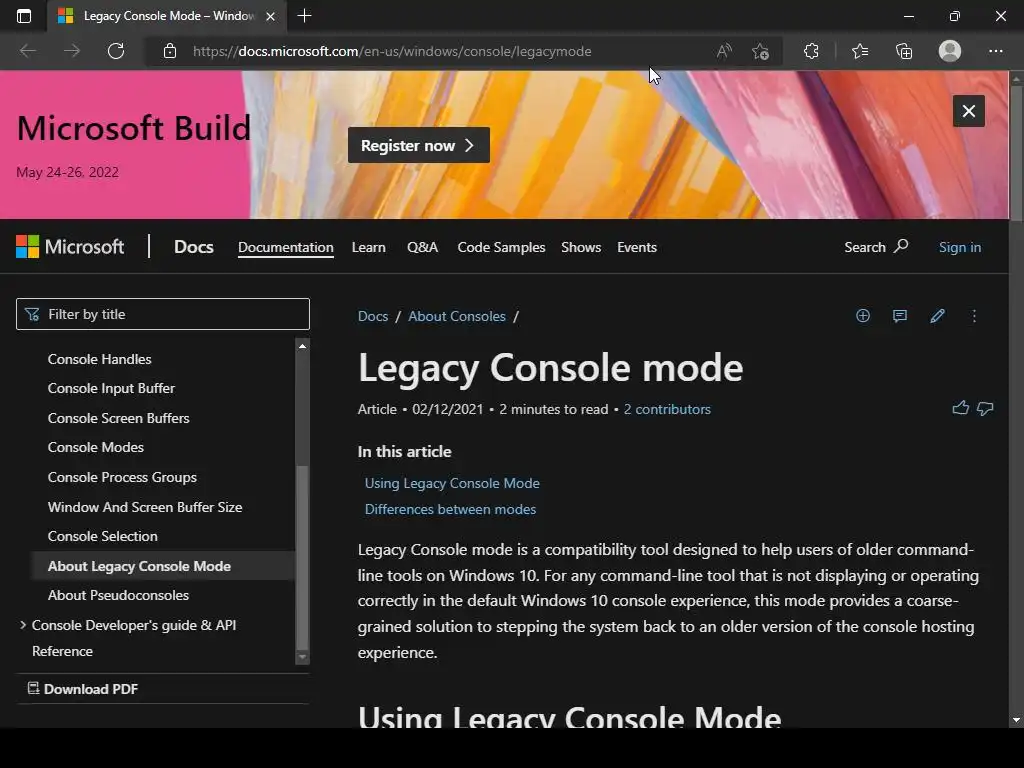Open 2 contributors link

[x=667, y=409]
